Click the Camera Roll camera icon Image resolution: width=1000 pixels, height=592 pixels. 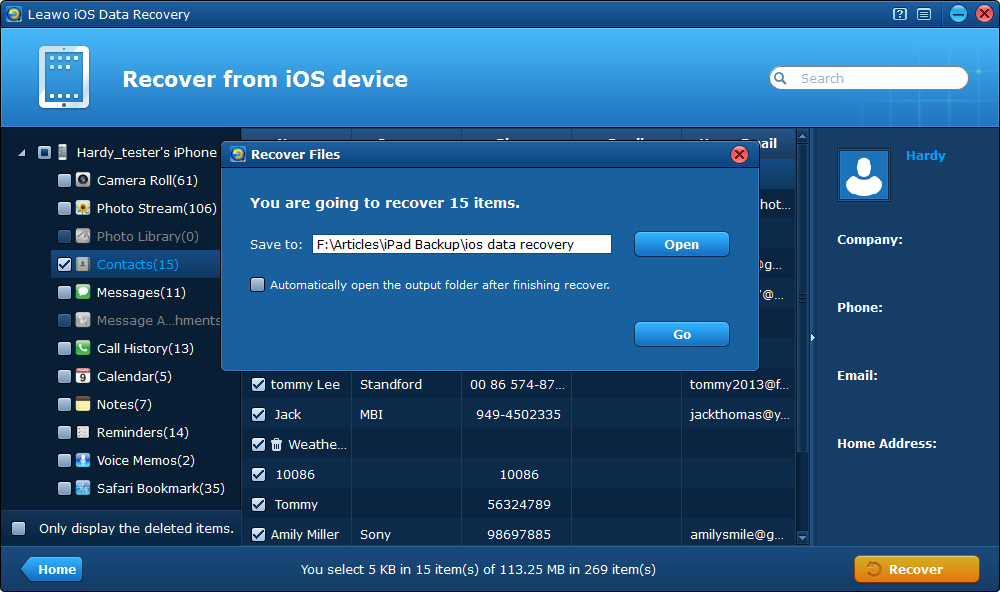pyautogui.click(x=83, y=180)
